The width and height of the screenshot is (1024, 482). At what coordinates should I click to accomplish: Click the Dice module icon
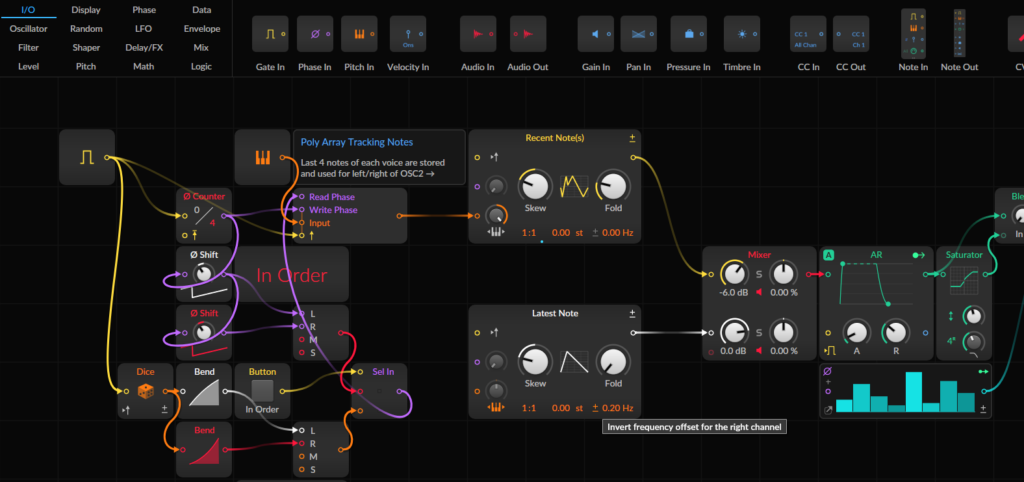click(145, 392)
